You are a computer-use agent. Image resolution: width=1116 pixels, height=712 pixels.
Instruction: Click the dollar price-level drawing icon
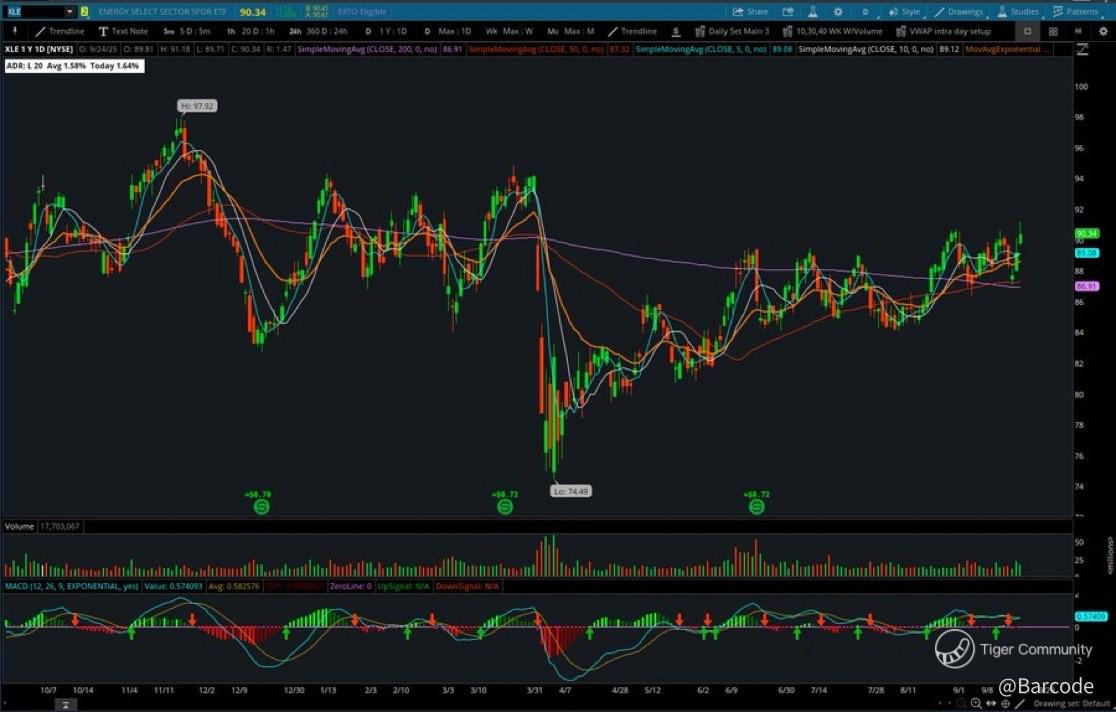pos(676,31)
